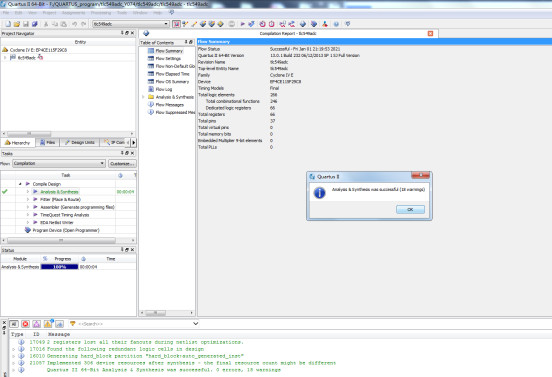Open the message search dropdown arrow
Image resolution: width=552 pixels, height=377 pixels.
[195, 323]
